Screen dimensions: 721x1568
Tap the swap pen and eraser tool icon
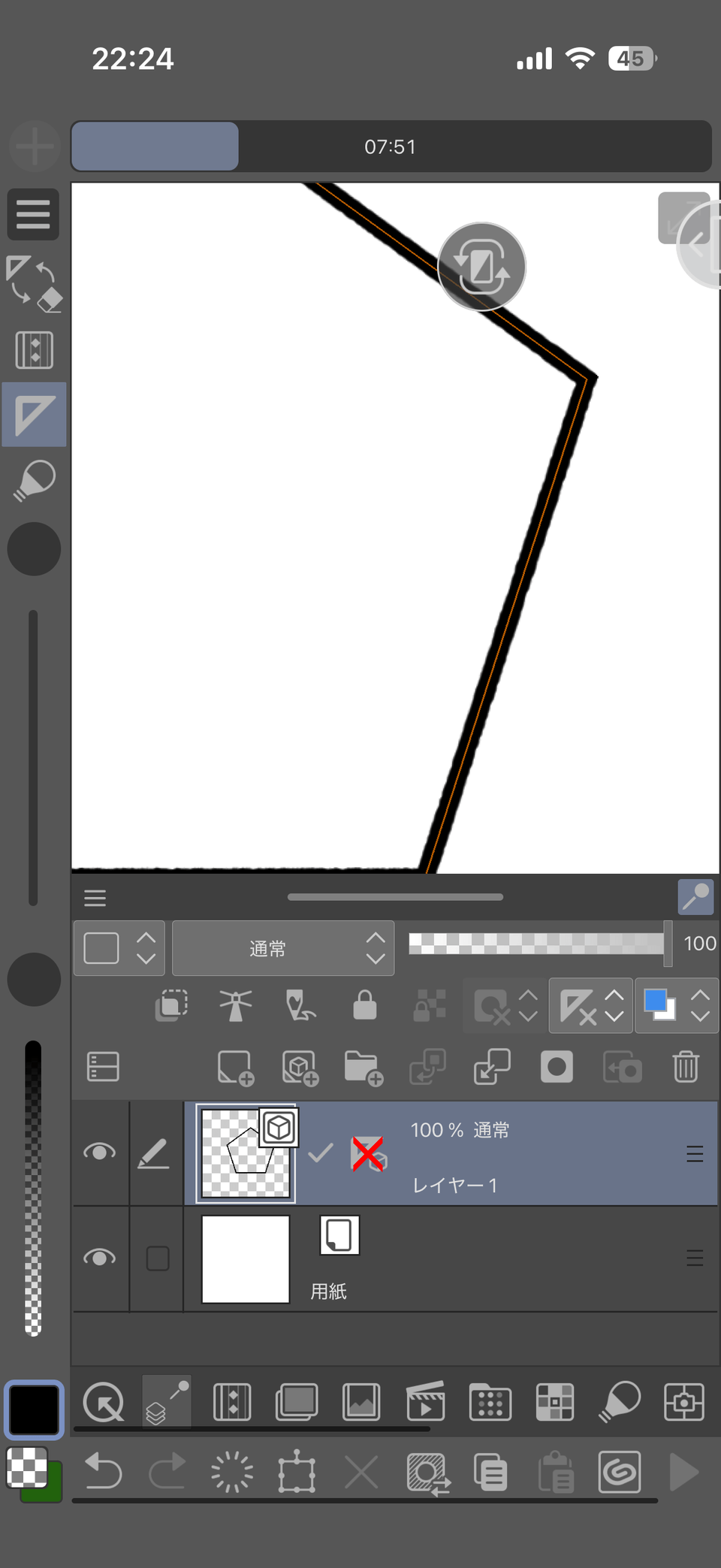coord(34,283)
